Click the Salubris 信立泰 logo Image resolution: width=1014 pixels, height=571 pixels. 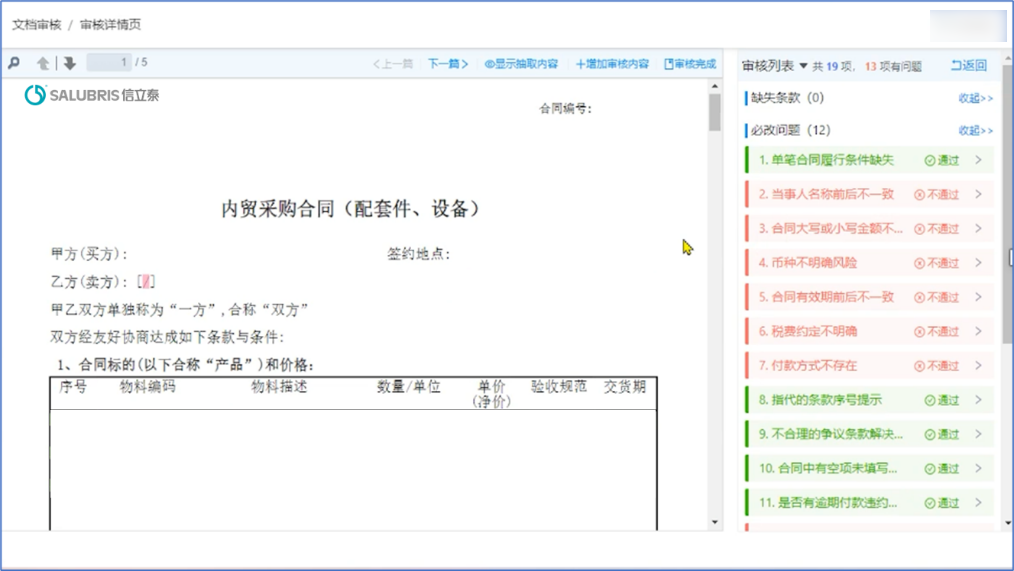tap(91, 95)
